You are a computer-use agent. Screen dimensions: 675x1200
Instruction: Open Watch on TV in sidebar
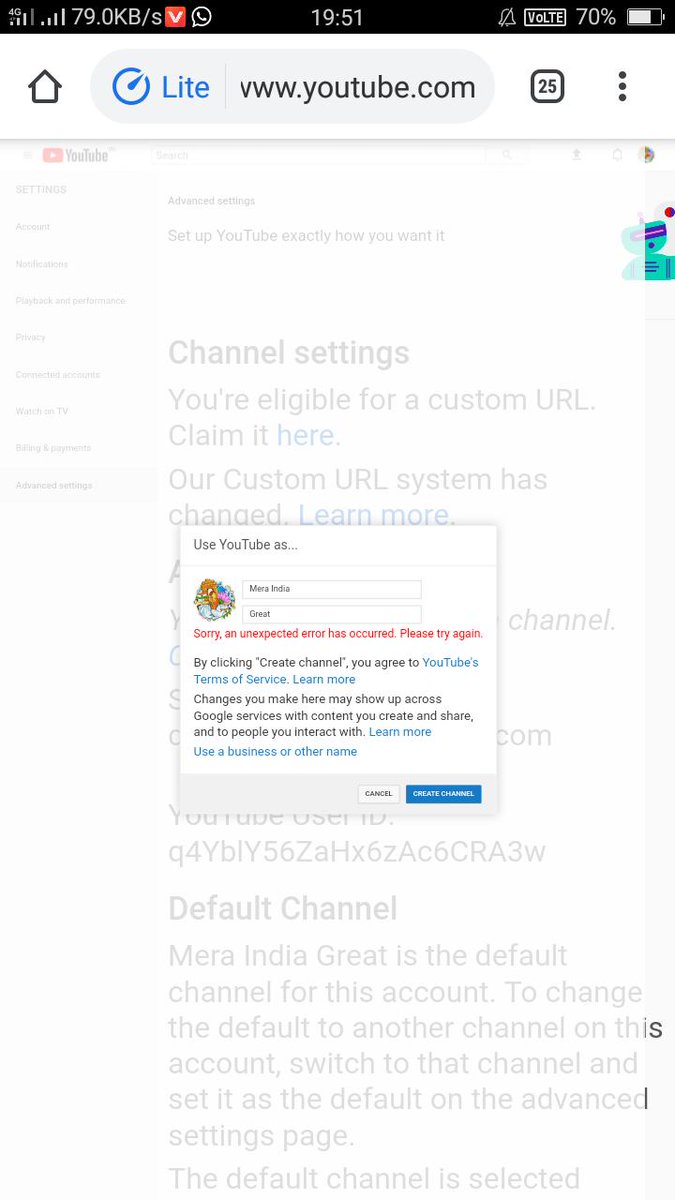pos(42,411)
